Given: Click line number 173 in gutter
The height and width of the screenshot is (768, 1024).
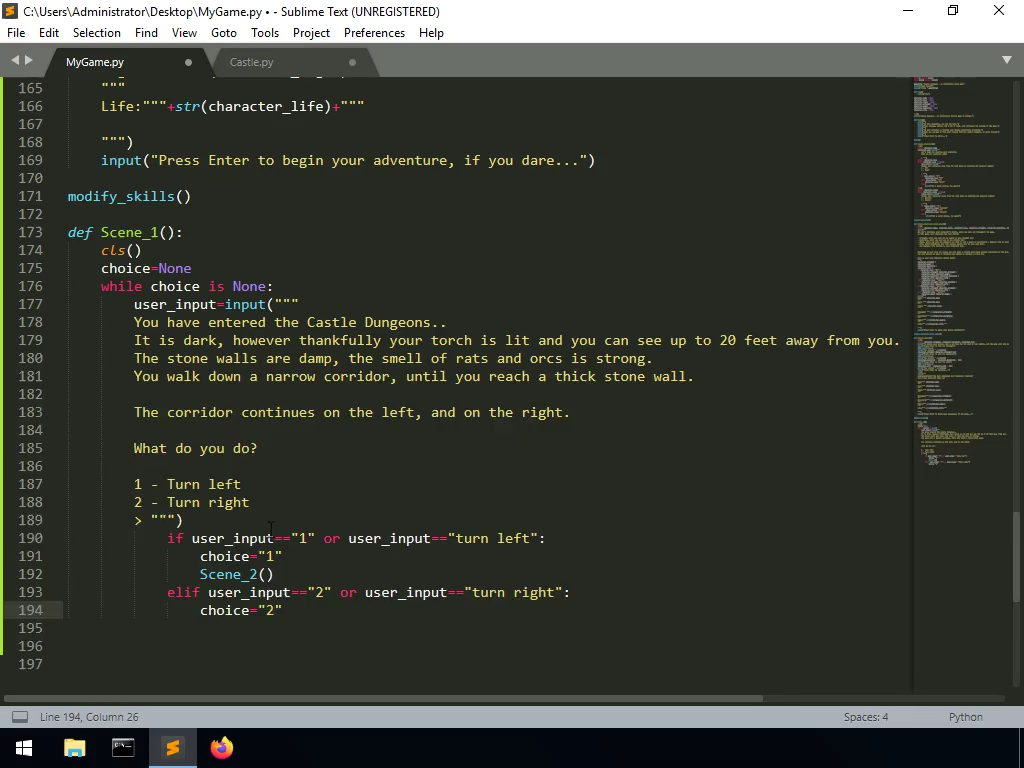Looking at the screenshot, I should point(30,232).
